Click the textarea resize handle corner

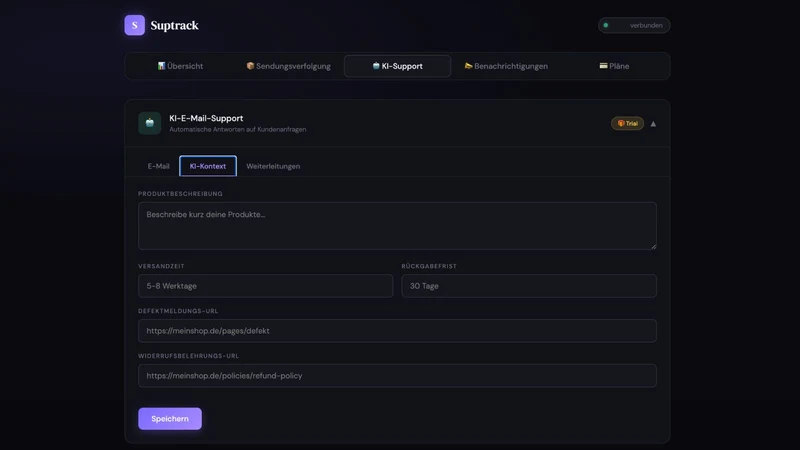[653, 246]
